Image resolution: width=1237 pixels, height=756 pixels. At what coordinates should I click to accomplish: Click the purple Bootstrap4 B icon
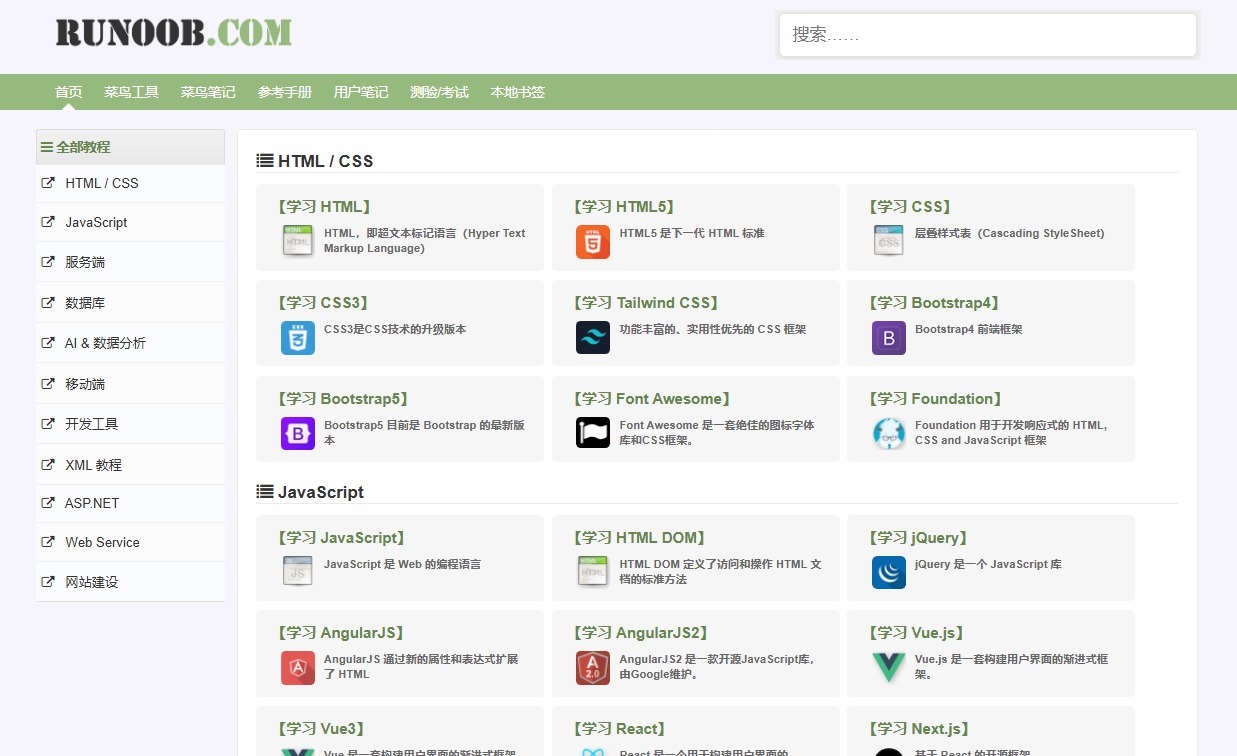(x=888, y=338)
